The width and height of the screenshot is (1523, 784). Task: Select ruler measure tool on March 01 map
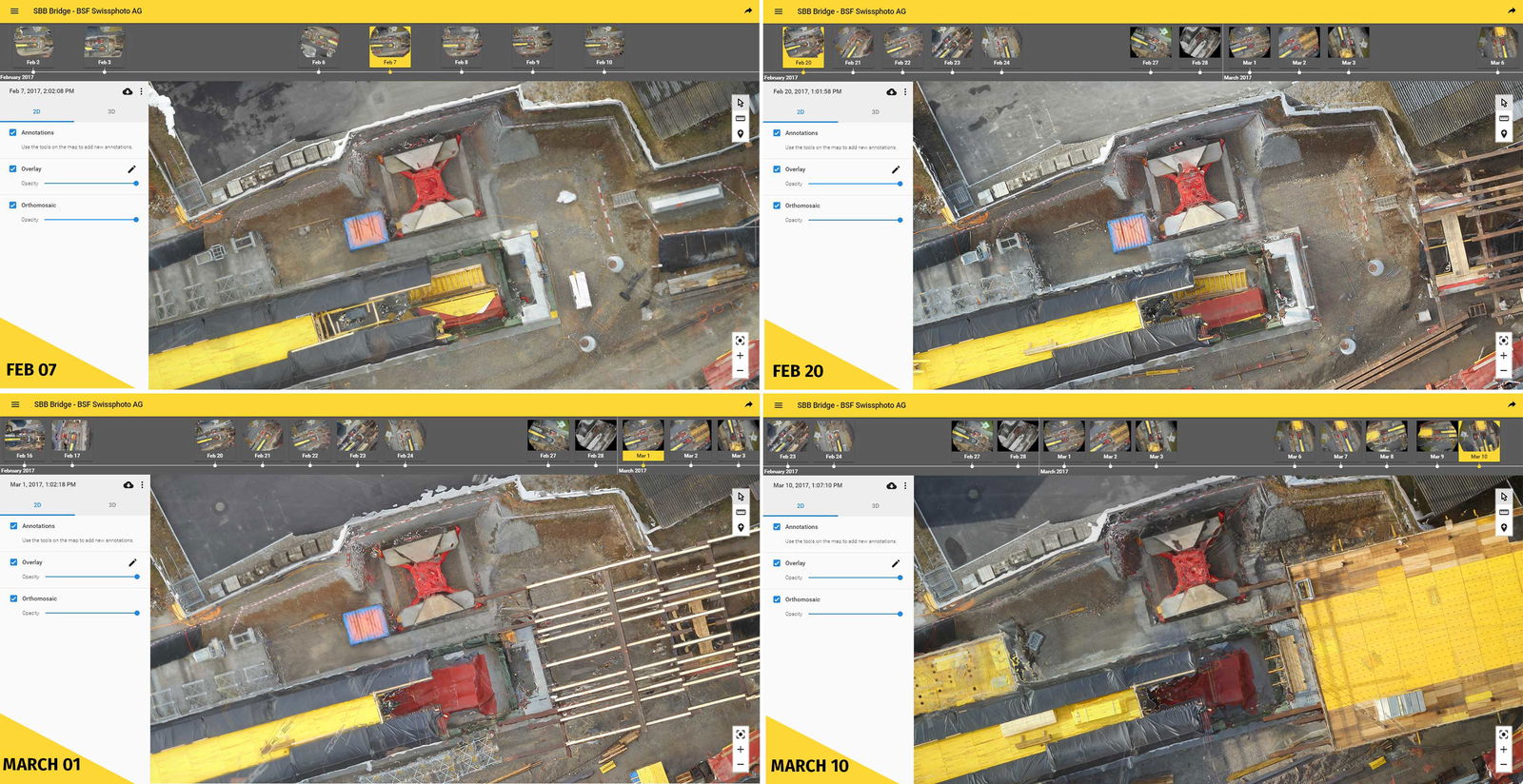coord(741,512)
